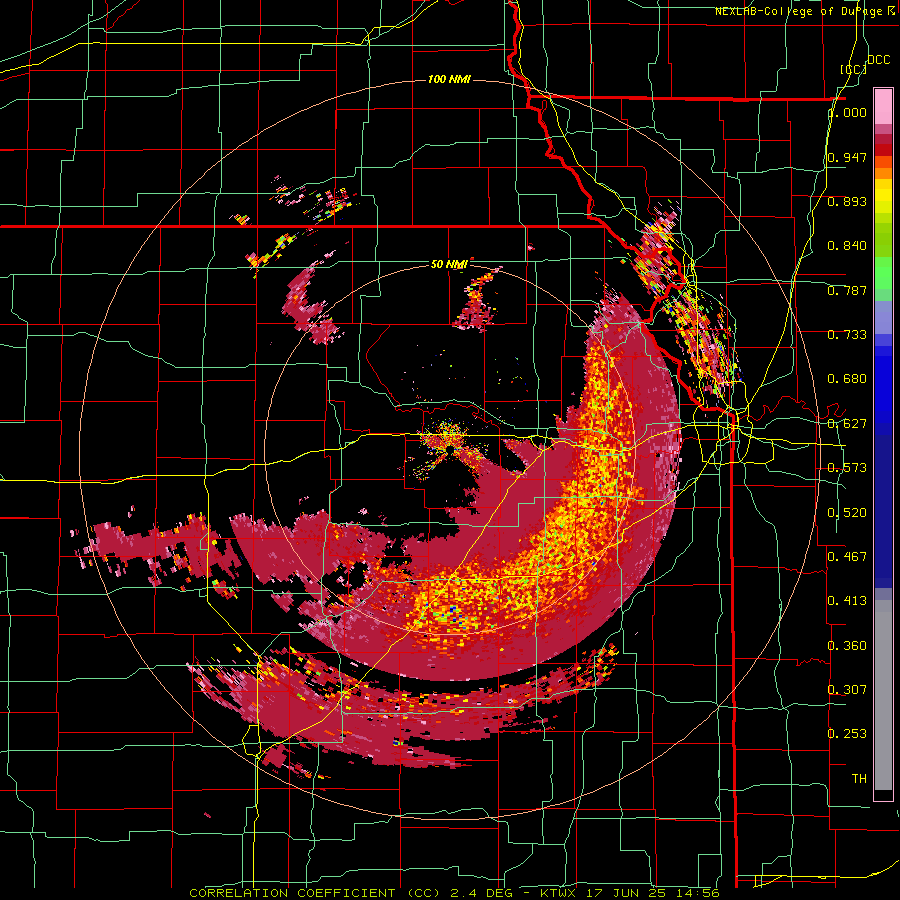
Task: Click the 14:56 time stamp
Action: tap(700, 893)
